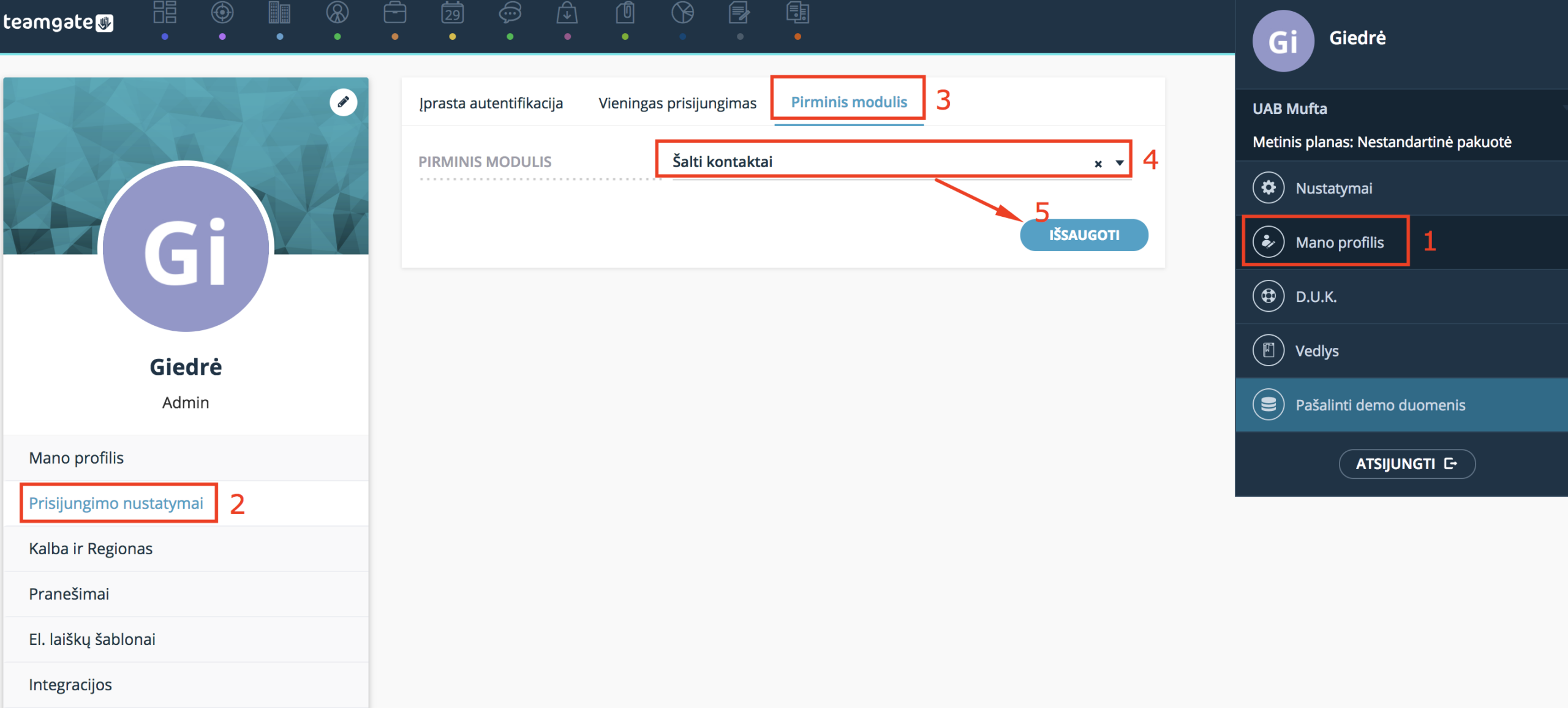Expand the Pirminis modulis dropdown arrow
Screen dimensions: 1568x708
pos(1120,163)
